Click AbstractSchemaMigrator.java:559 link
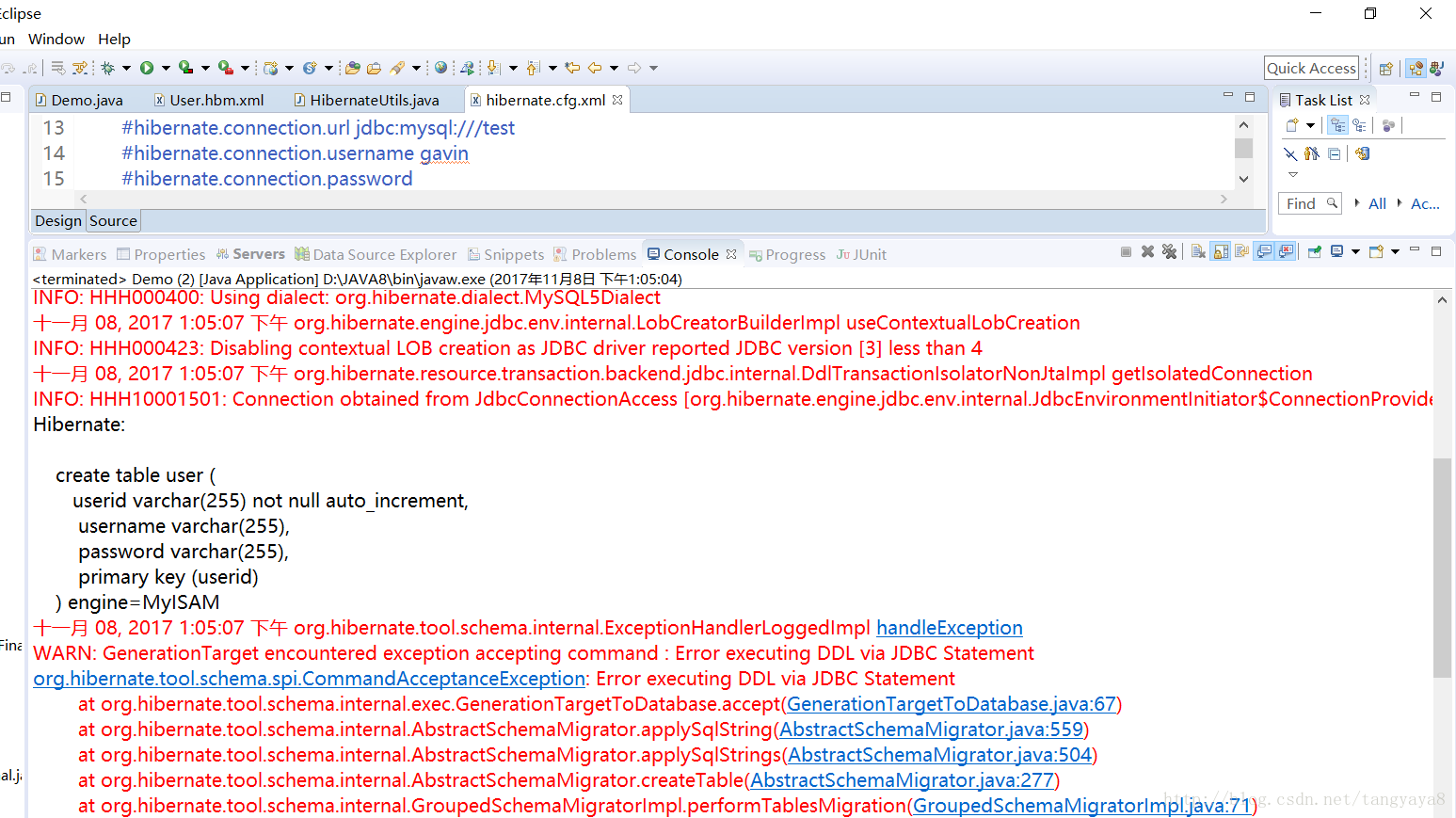The width and height of the screenshot is (1456, 818). tap(931, 730)
